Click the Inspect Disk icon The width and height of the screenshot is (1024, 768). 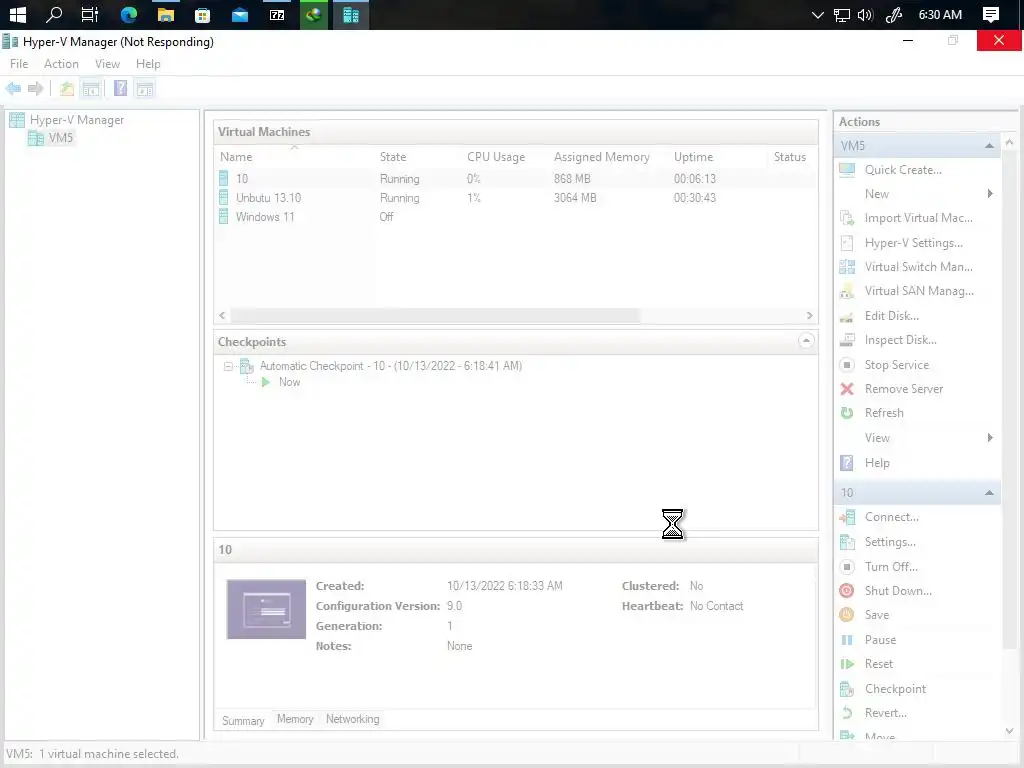(x=847, y=340)
